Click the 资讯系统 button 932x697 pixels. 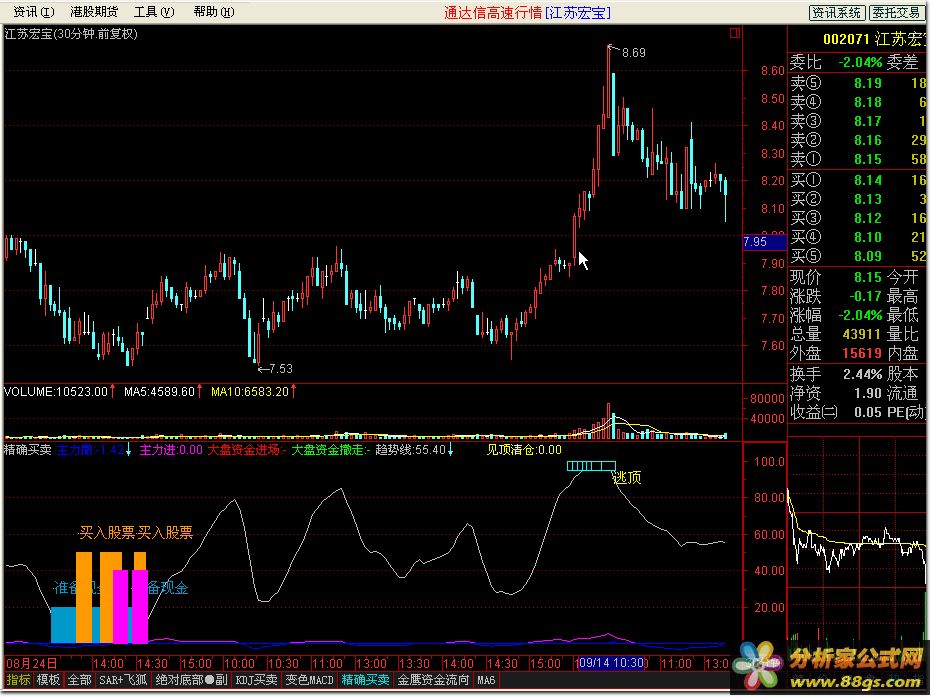[x=836, y=12]
